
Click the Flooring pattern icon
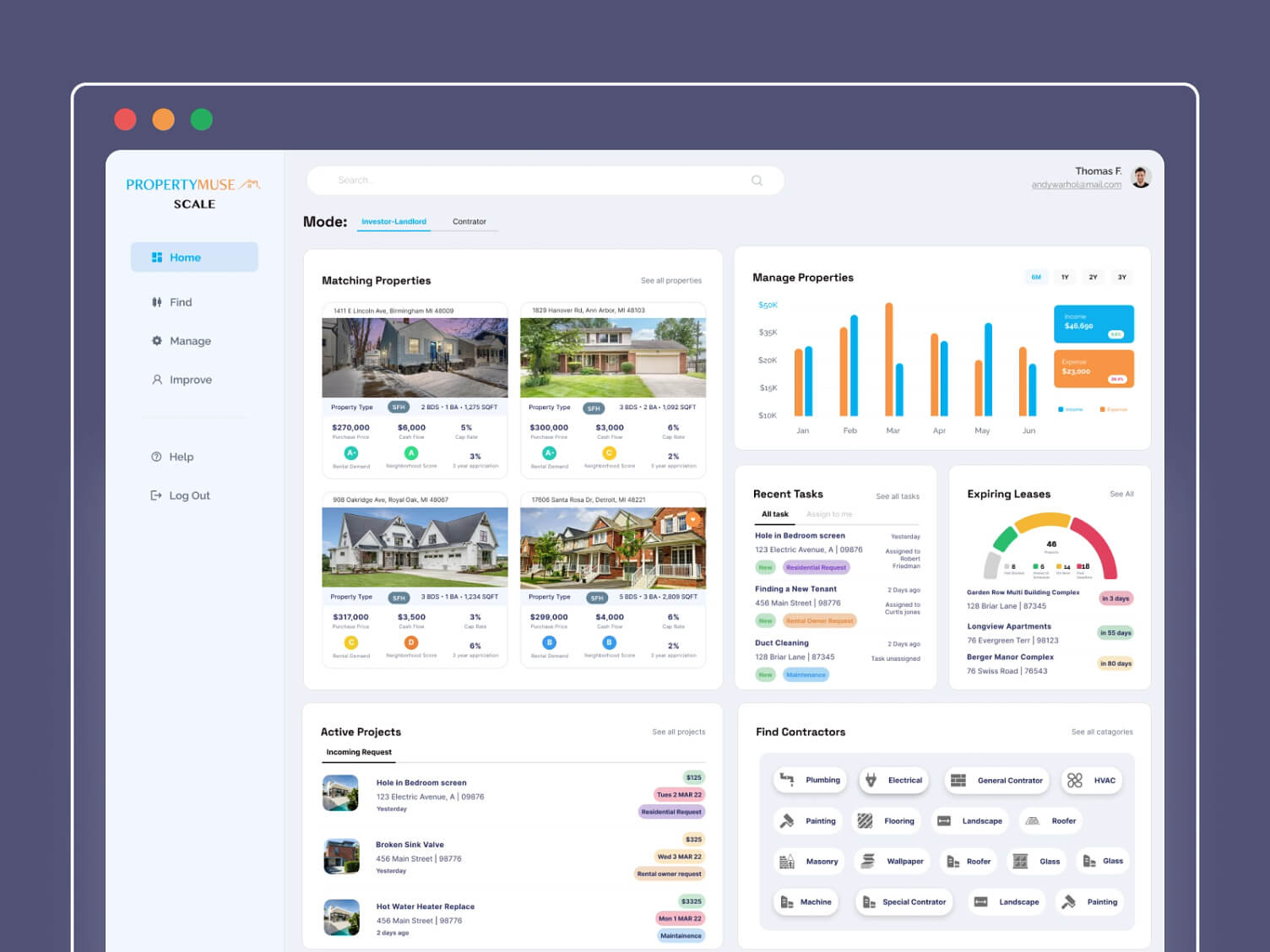865,820
